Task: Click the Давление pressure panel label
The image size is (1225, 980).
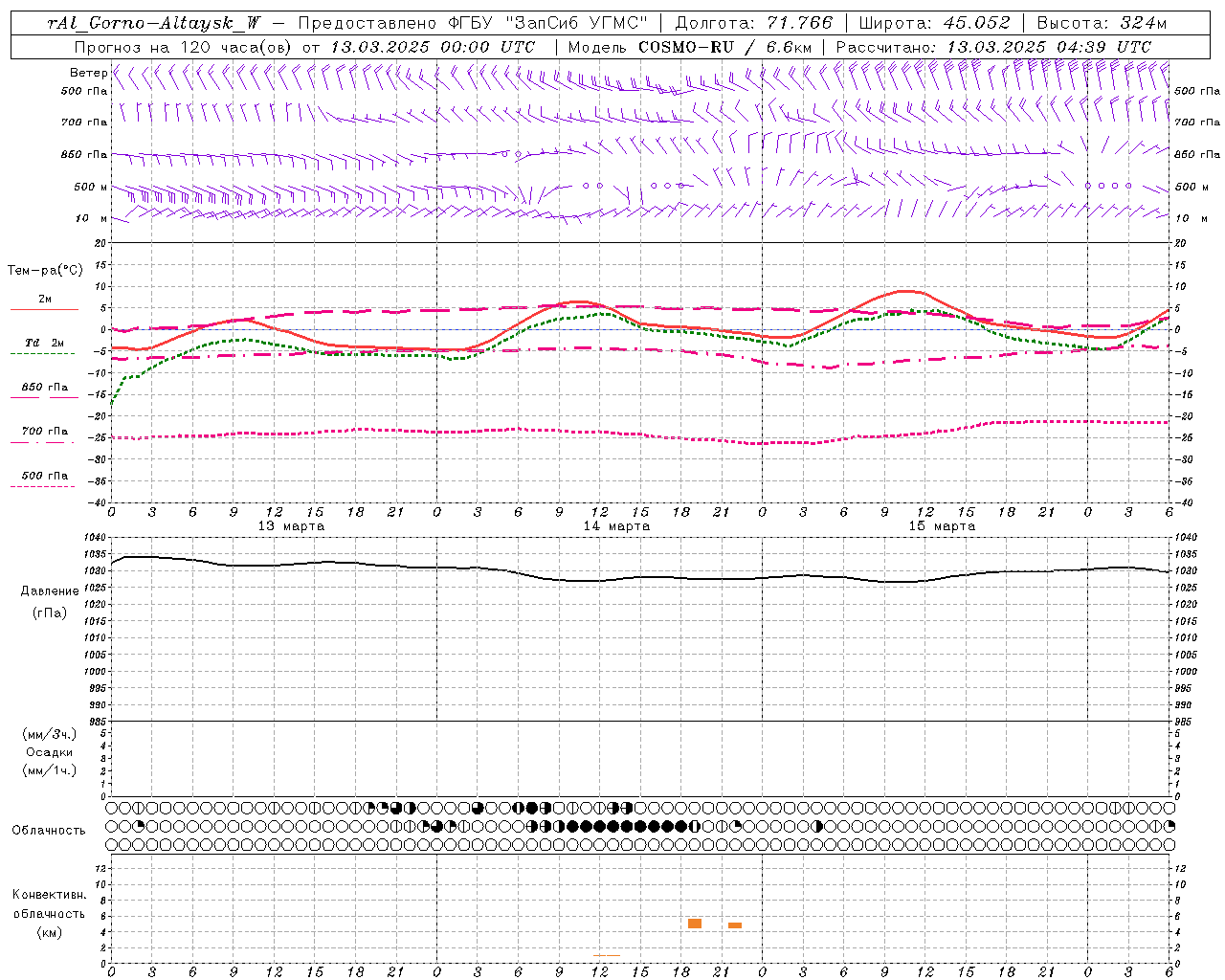Action: (50, 591)
